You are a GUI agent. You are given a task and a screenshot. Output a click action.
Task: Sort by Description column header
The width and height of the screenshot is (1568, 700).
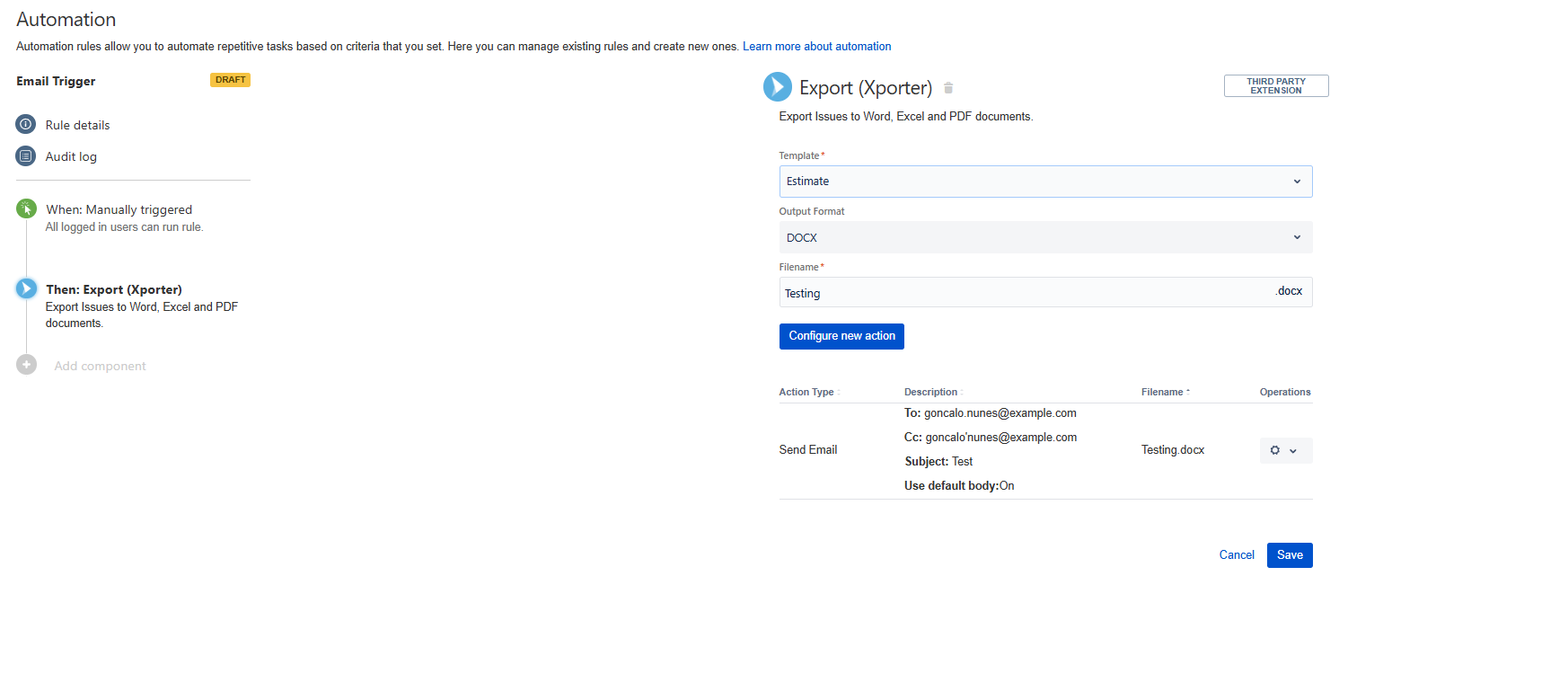coord(931,392)
